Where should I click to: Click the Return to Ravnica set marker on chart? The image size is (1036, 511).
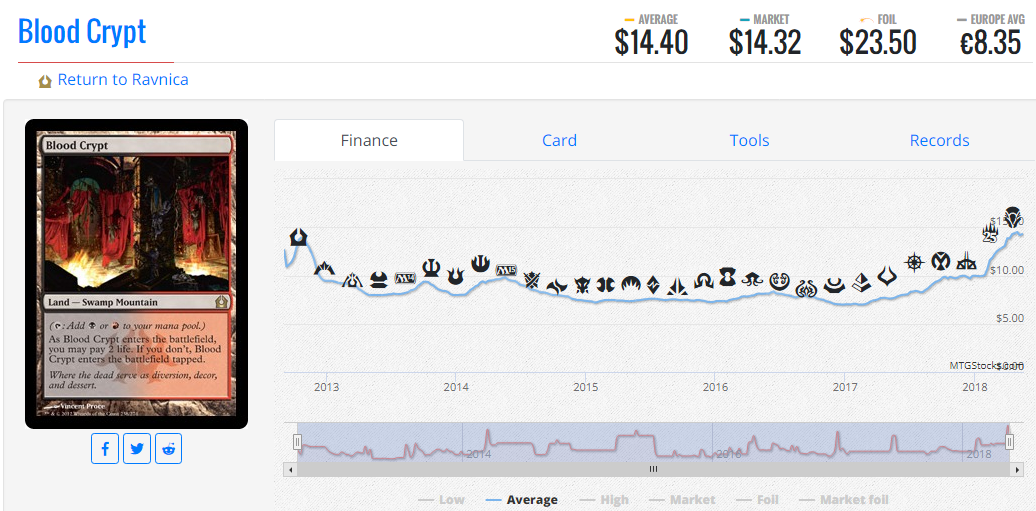(x=299, y=236)
